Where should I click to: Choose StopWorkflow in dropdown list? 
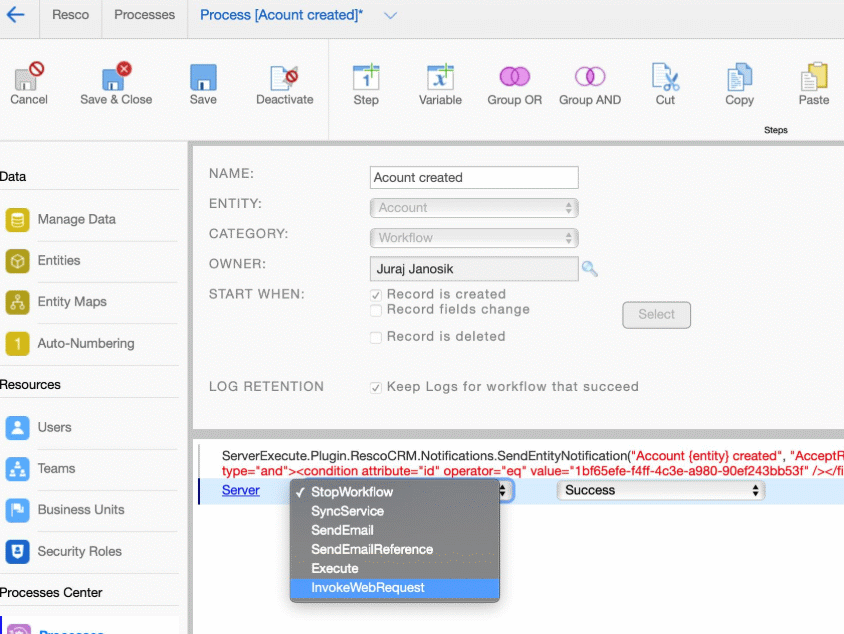coord(395,492)
